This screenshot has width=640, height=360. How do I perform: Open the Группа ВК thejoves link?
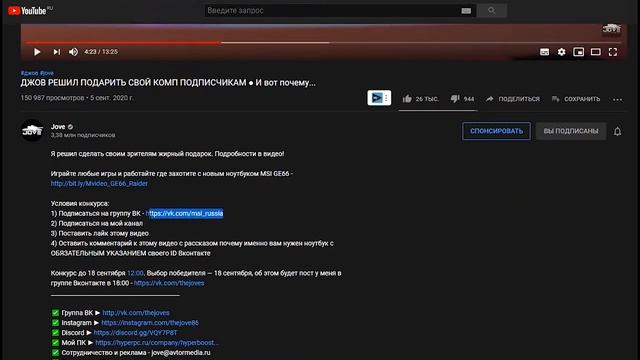[136, 313]
